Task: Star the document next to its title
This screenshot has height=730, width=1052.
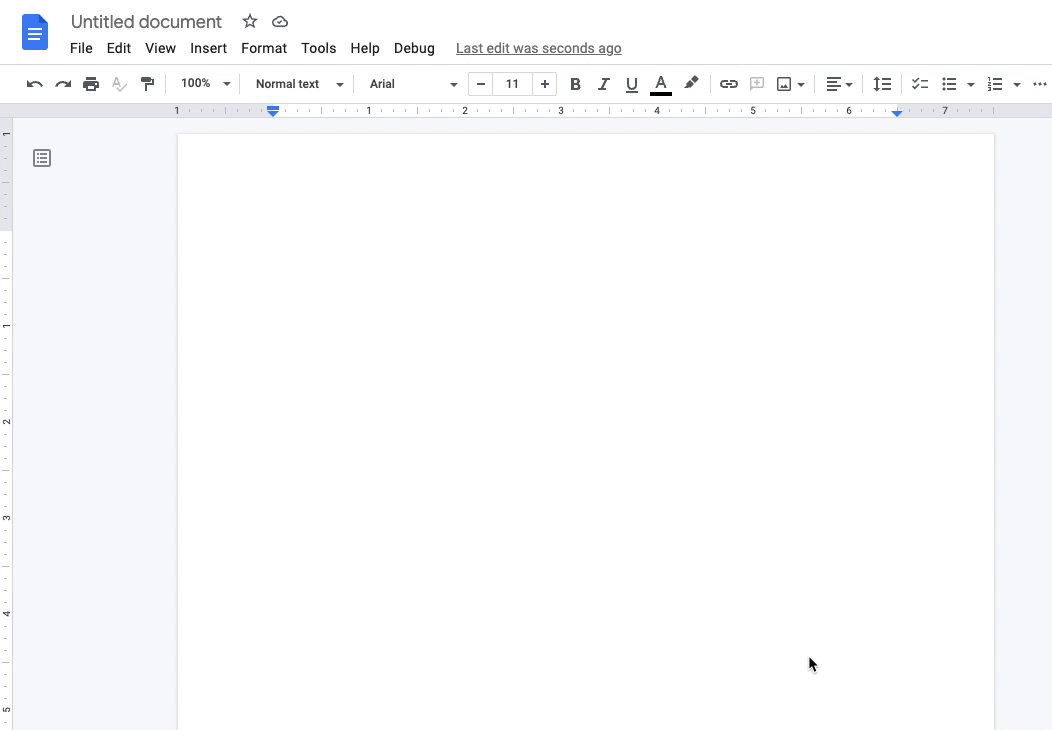Action: 249,21
